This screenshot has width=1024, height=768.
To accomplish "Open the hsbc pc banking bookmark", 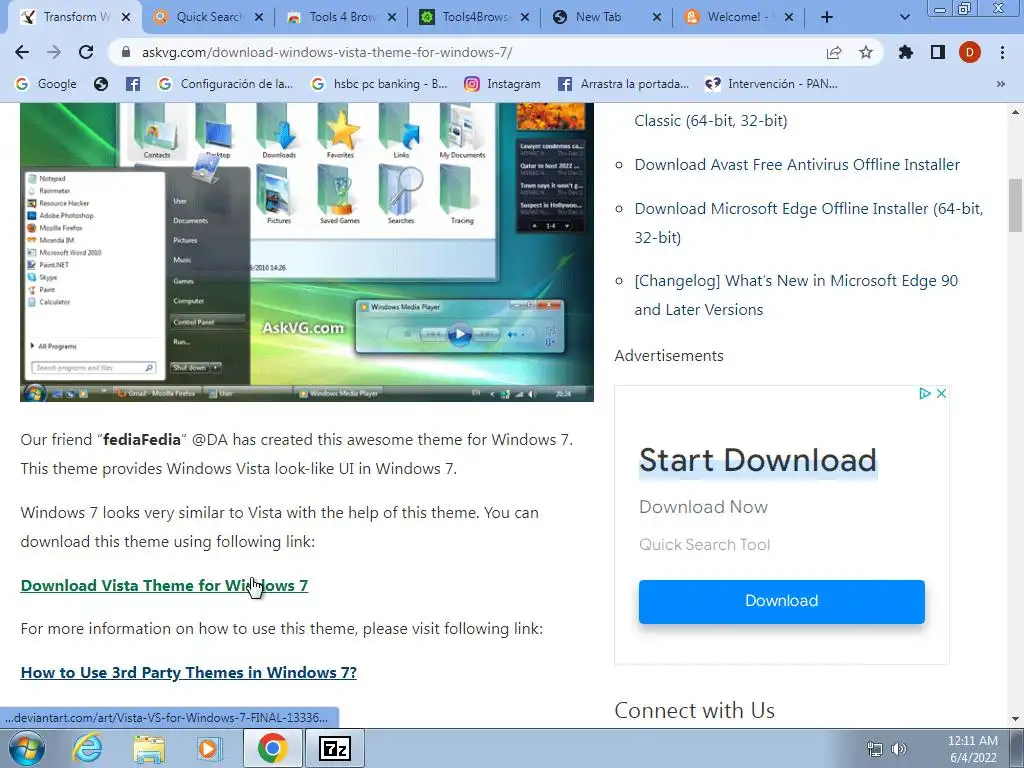I will pyautogui.click(x=379, y=84).
